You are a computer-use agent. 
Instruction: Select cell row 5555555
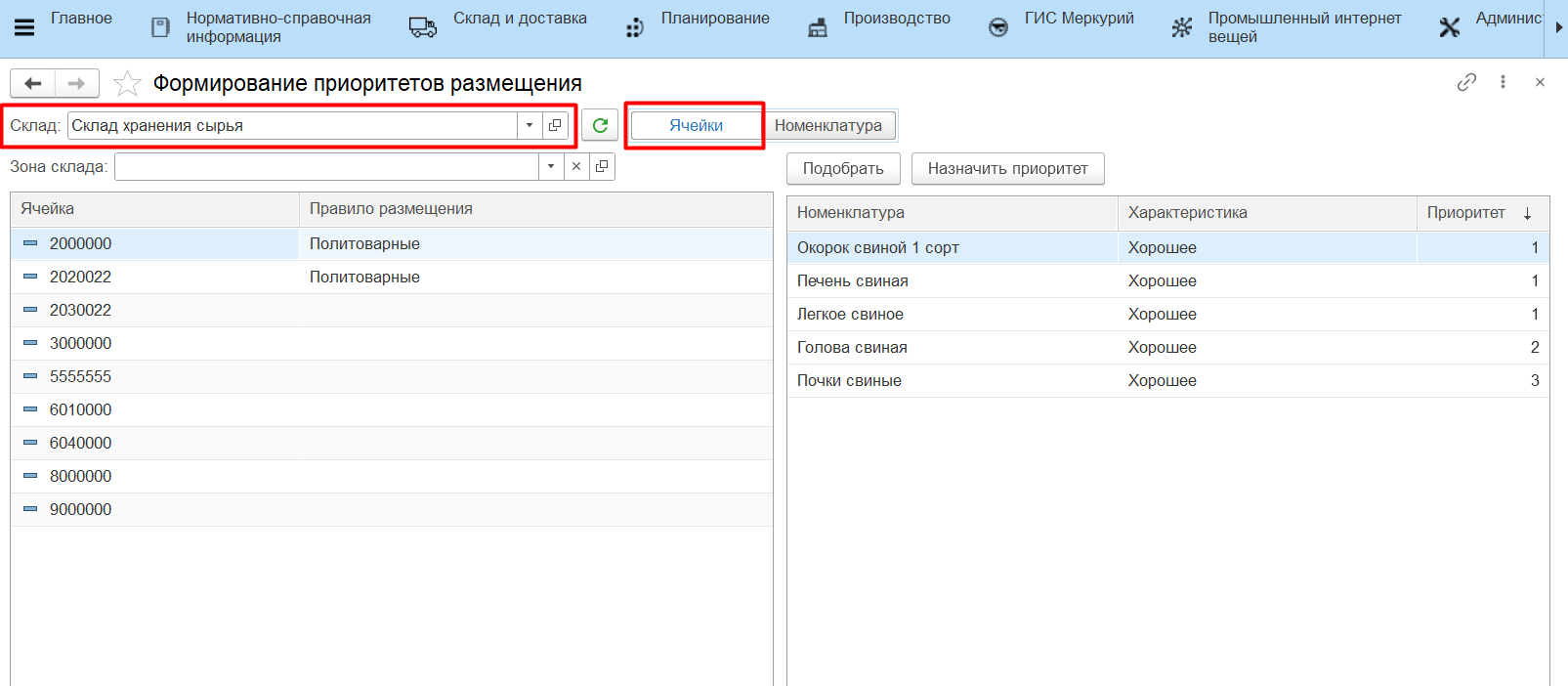click(x=80, y=376)
